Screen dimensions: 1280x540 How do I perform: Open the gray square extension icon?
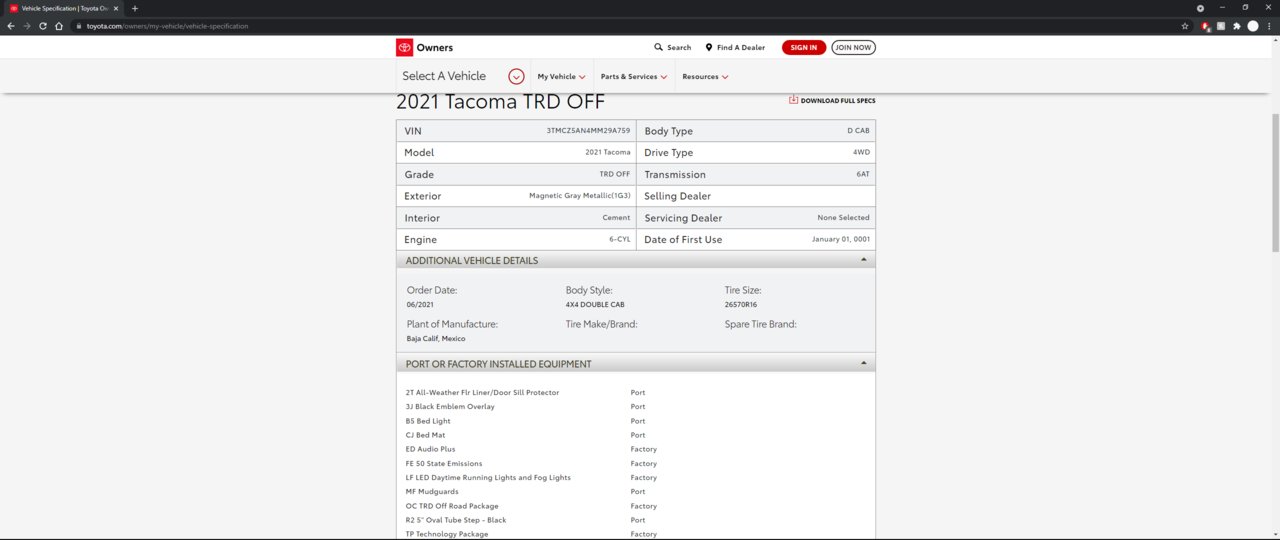(1221, 26)
